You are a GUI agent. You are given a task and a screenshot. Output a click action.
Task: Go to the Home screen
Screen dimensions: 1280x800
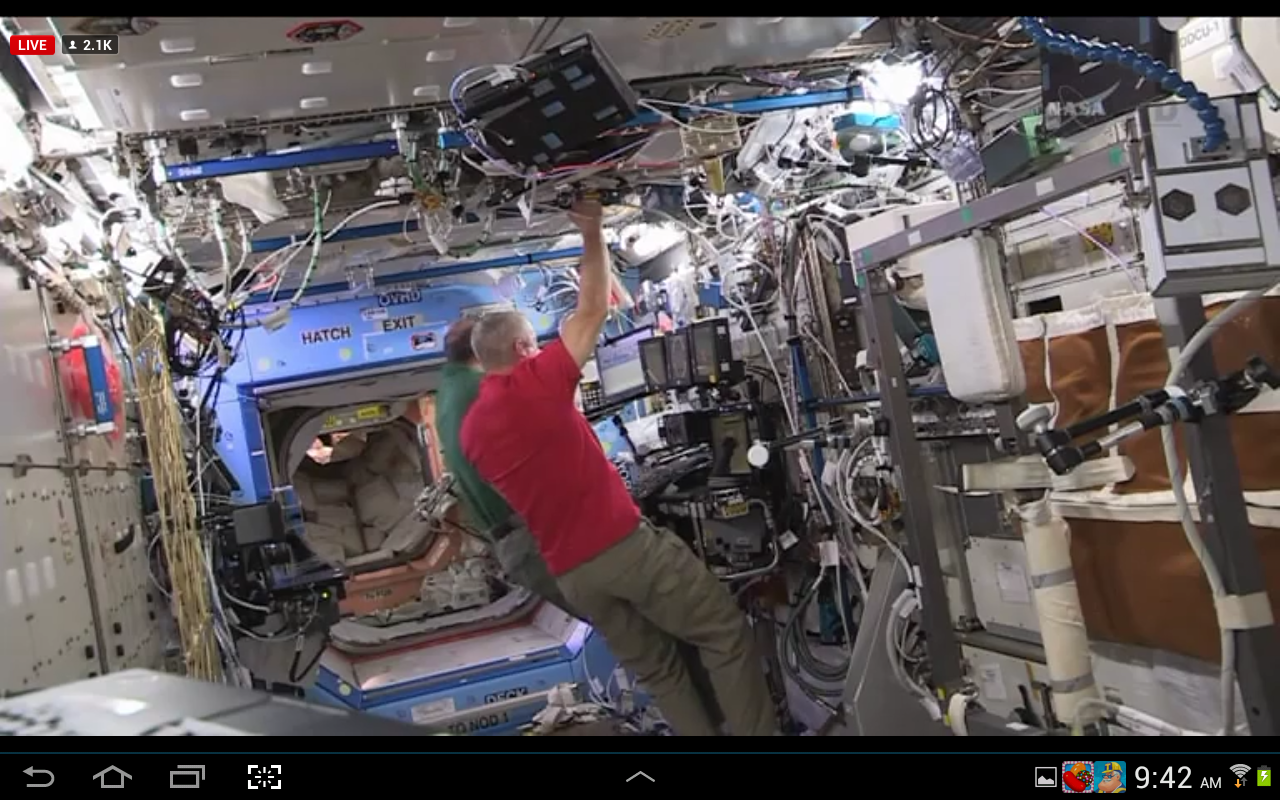pyautogui.click(x=112, y=777)
